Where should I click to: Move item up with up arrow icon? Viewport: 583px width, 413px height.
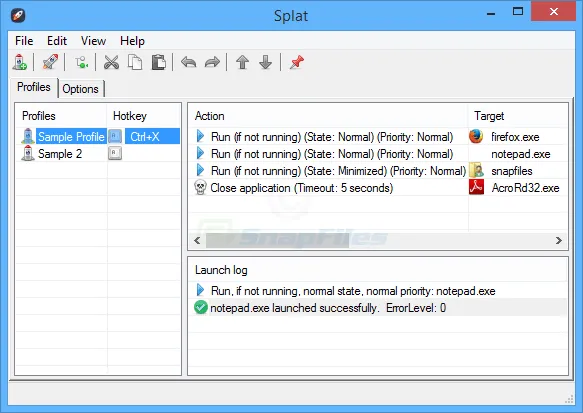point(242,62)
